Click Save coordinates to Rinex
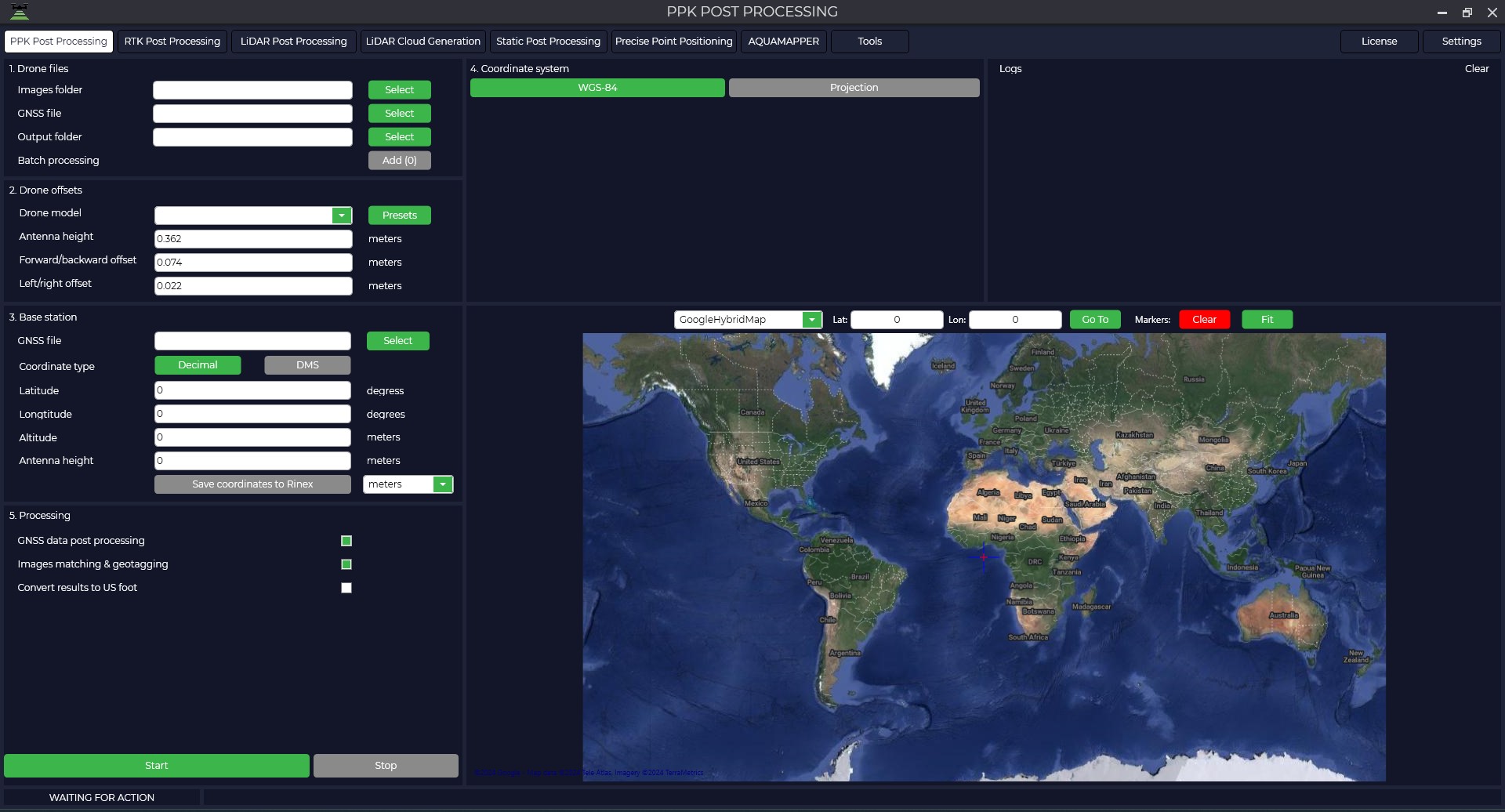 (252, 484)
